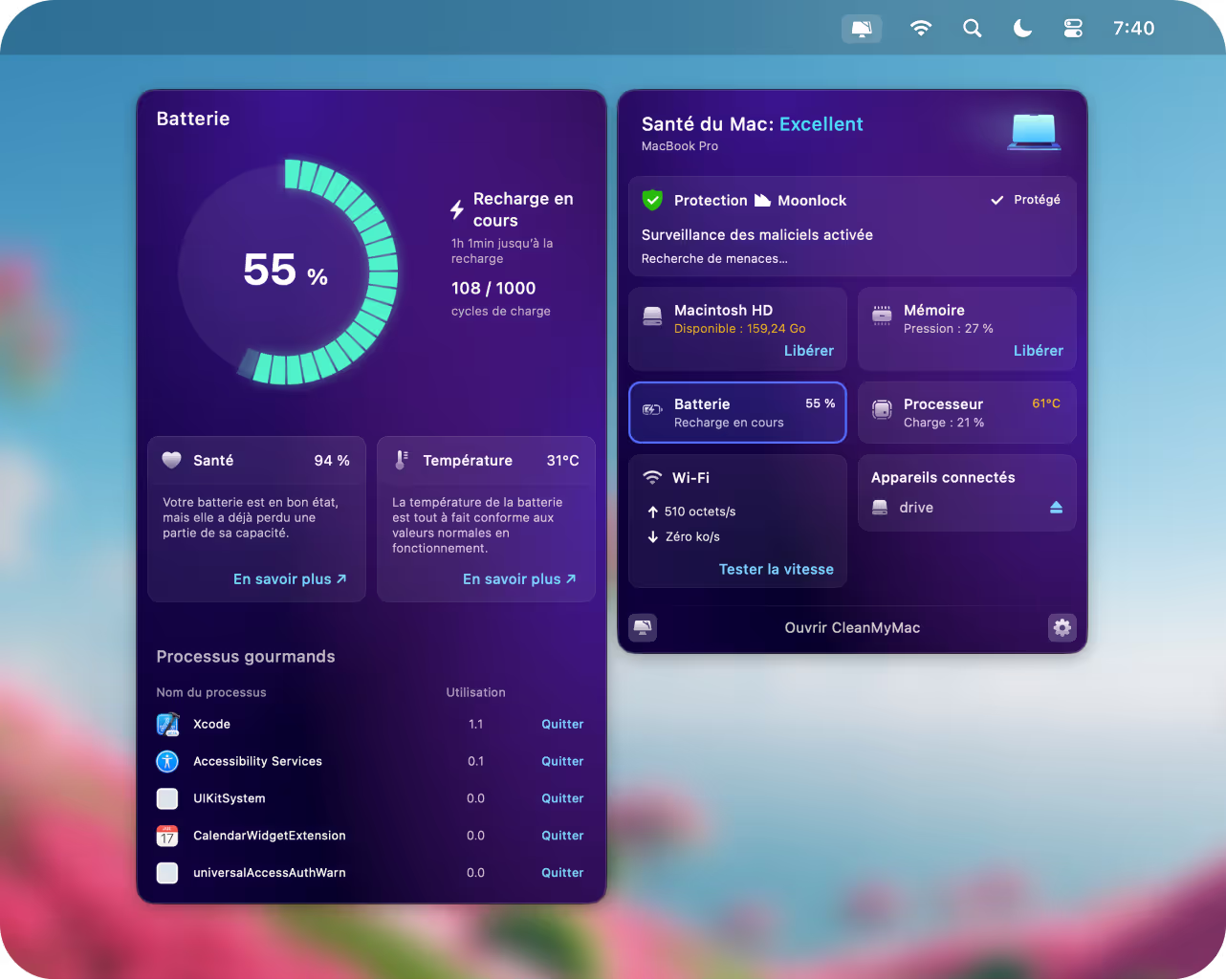
Task: Click the Processeur 61°C temperature
Action: [x=1046, y=403]
